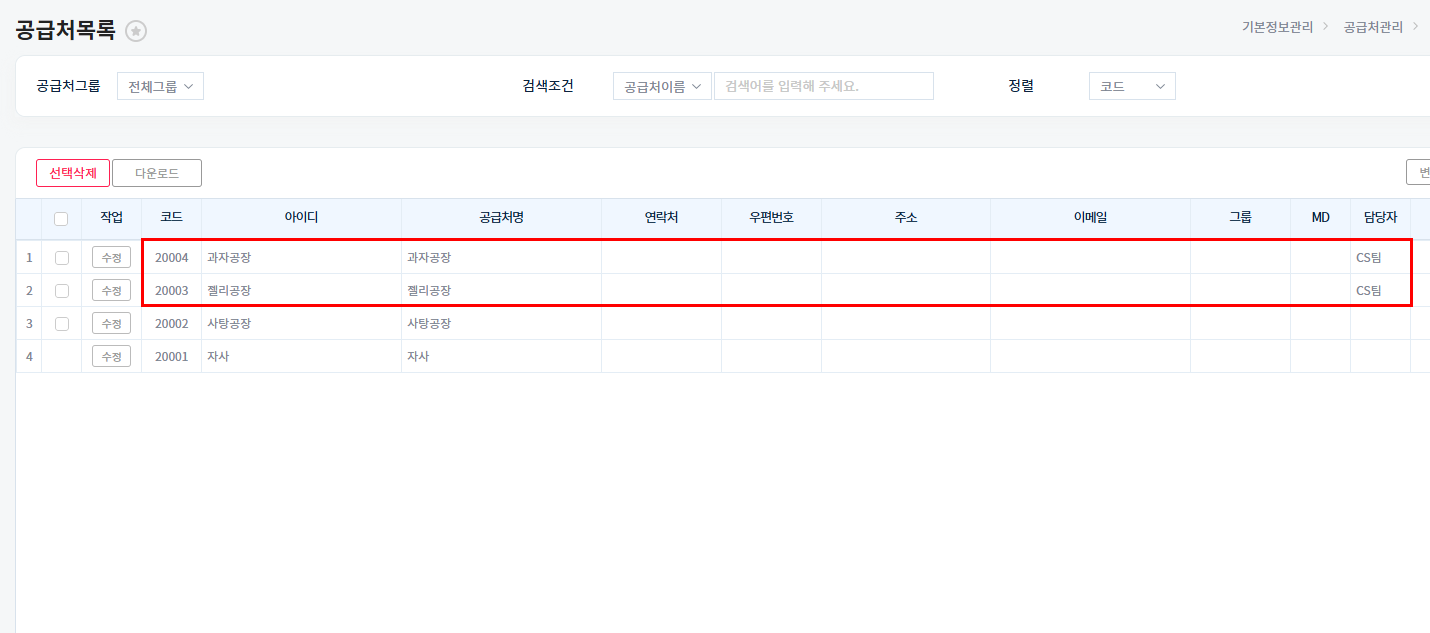Open the 공급처관리 breadcrumb link

coord(1373,27)
